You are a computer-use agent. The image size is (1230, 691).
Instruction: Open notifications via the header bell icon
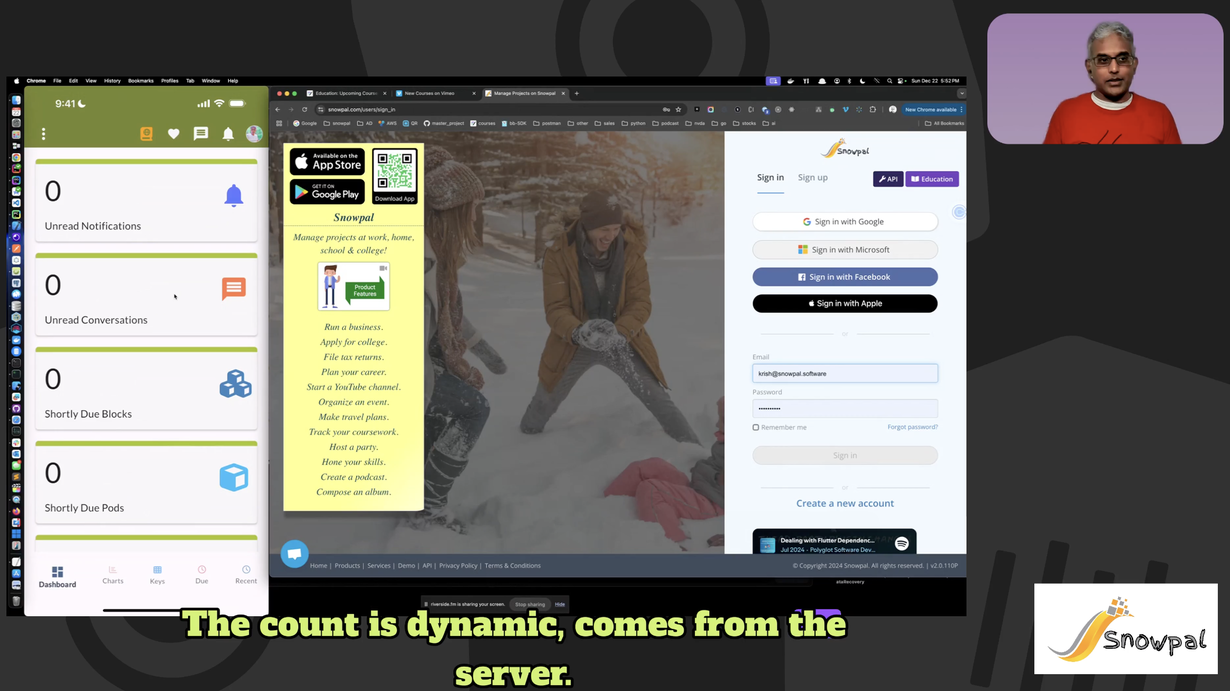pyautogui.click(x=228, y=134)
